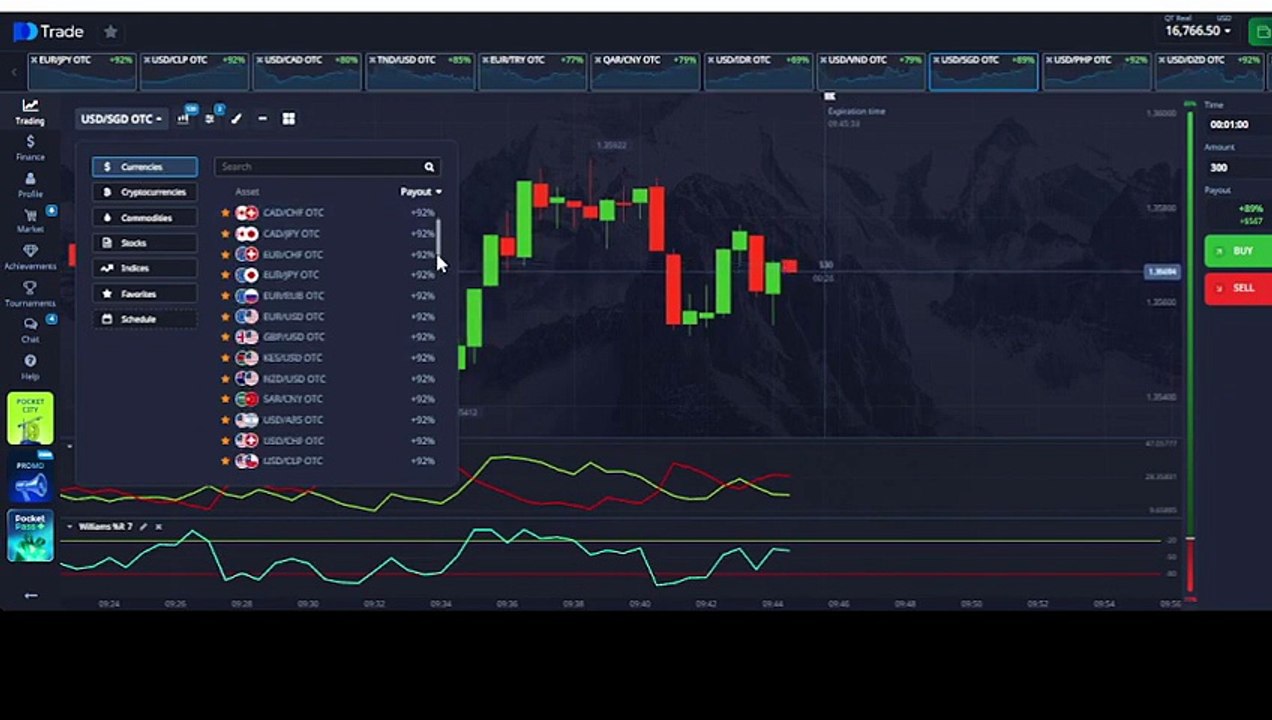This screenshot has width=1272, height=720.
Task: Close the USD/SGD OTC chart tab
Action: (x=938, y=60)
